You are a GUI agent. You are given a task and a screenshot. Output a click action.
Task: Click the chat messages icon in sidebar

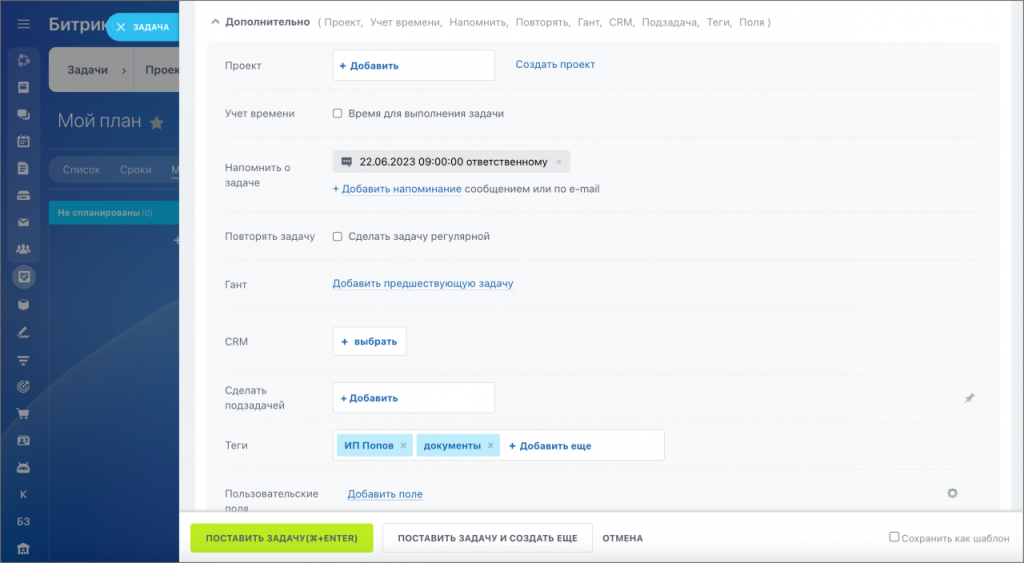click(x=24, y=114)
